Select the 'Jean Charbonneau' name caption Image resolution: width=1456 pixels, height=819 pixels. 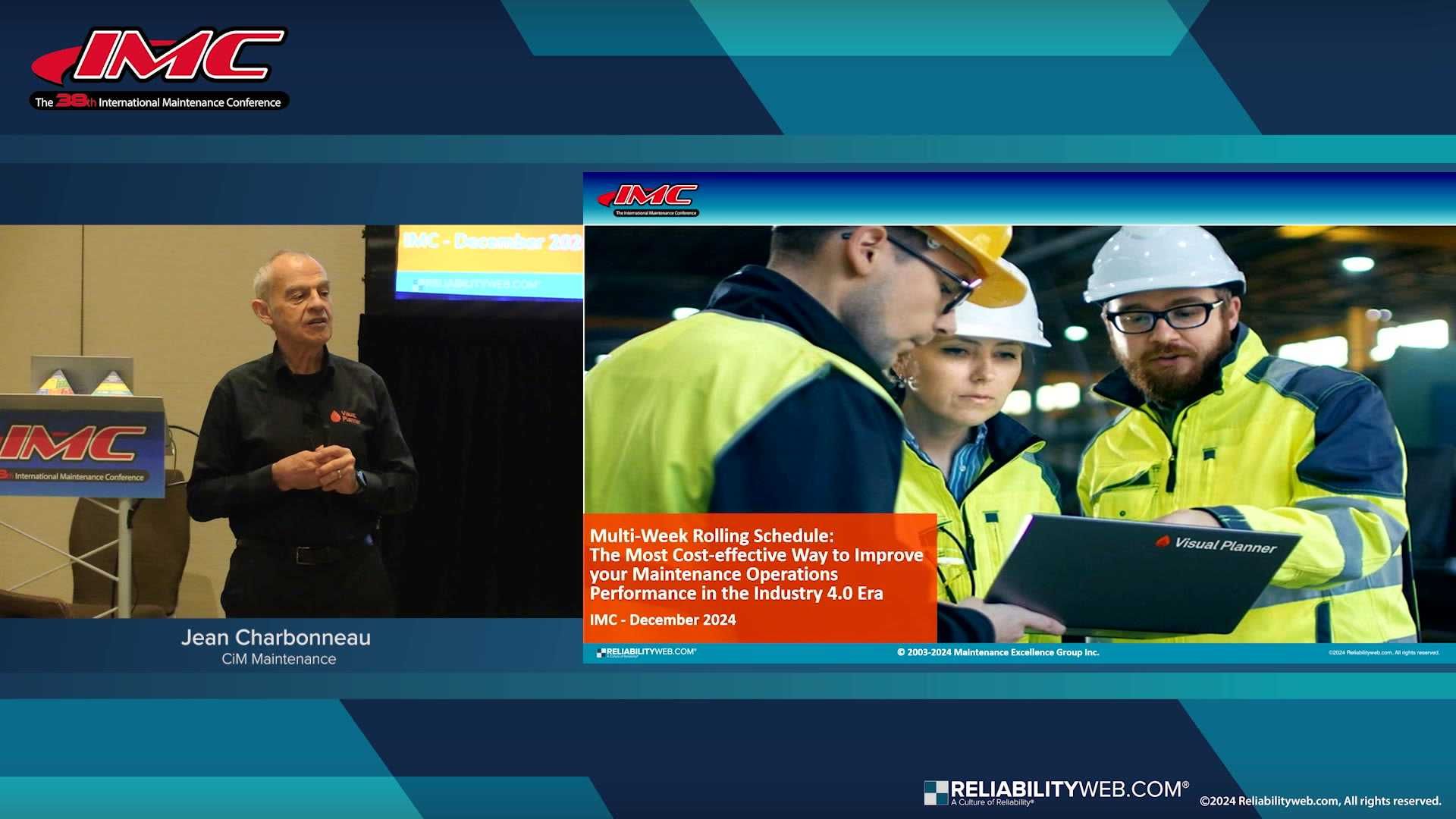tap(276, 637)
